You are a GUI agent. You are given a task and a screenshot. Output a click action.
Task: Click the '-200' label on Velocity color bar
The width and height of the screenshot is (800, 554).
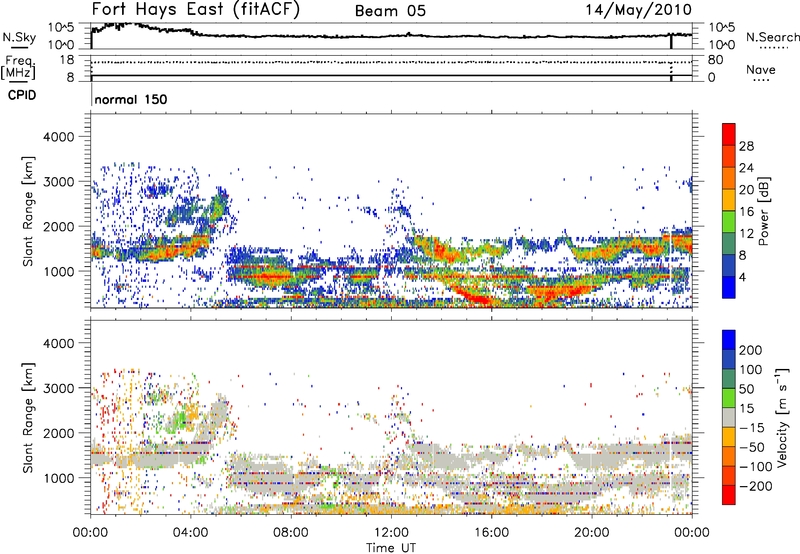click(756, 486)
